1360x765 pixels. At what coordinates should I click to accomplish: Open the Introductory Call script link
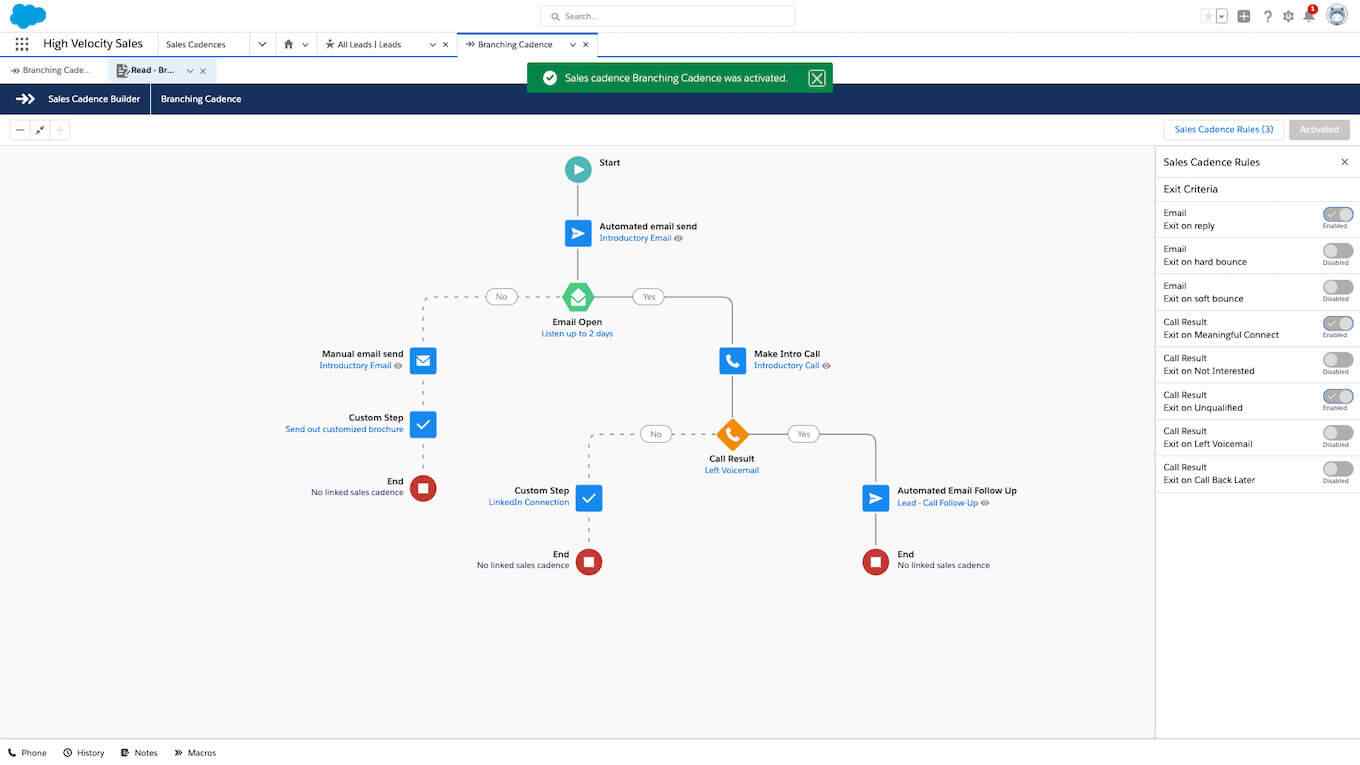[786, 366]
